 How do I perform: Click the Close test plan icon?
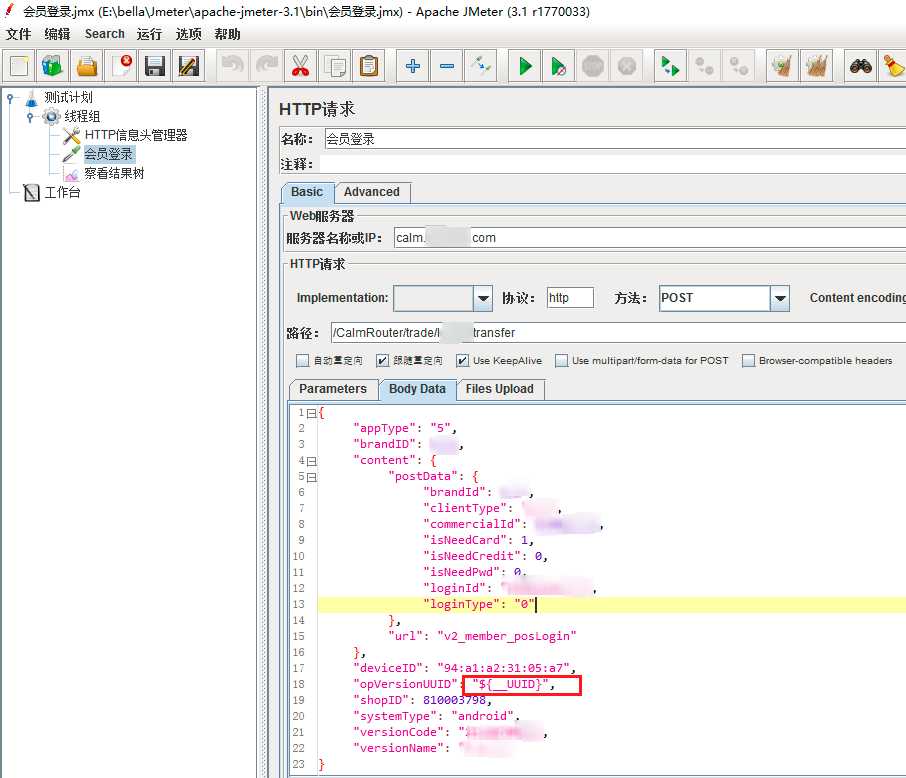pyautogui.click(x=121, y=66)
